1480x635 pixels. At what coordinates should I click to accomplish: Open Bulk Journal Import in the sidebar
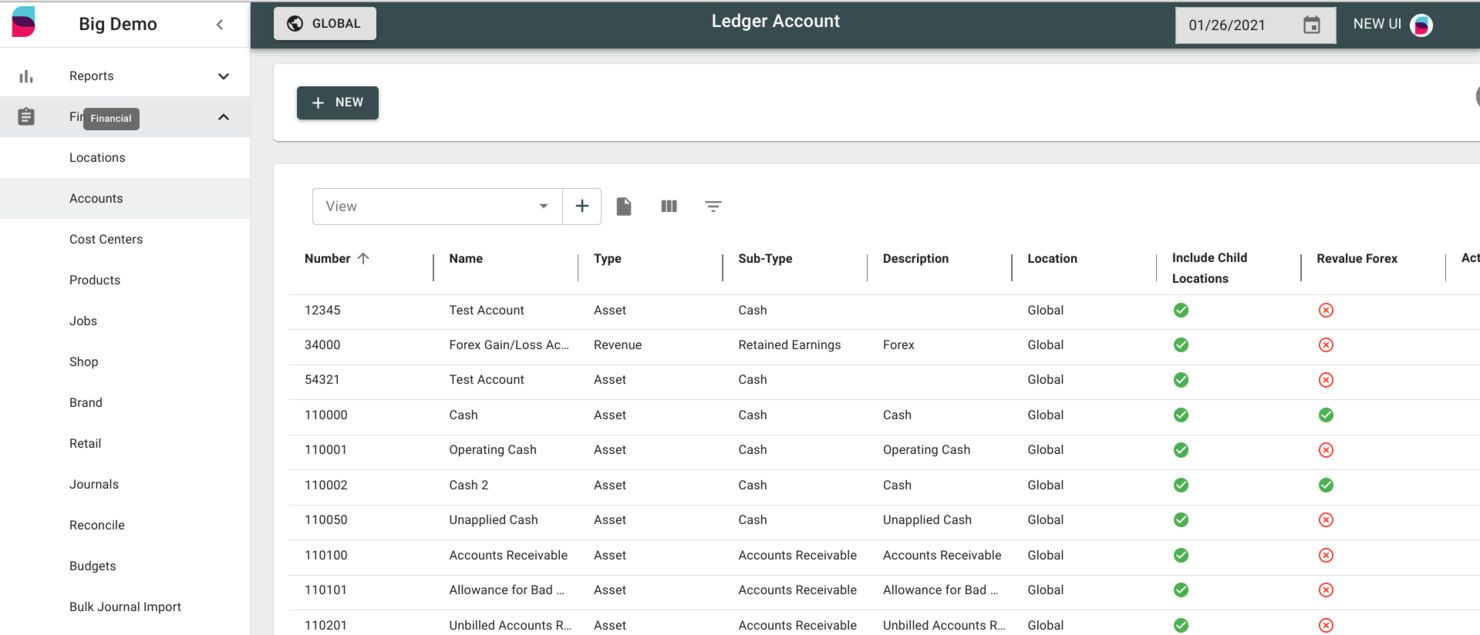[x=125, y=607]
